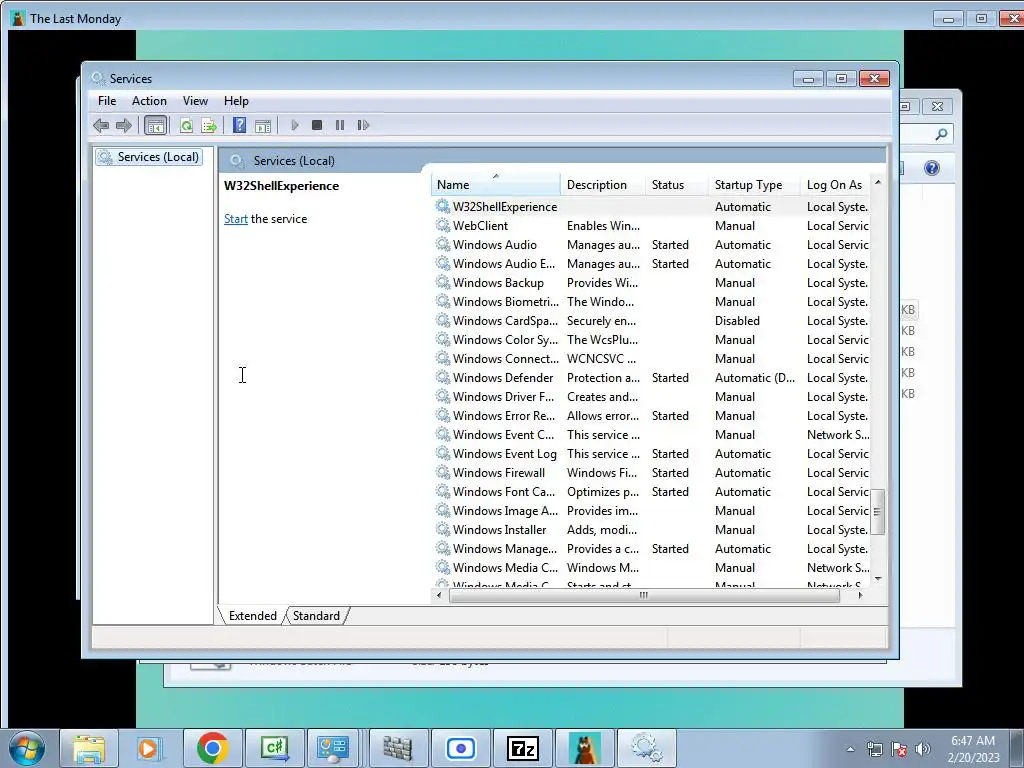
Task: Switch to the Extended tab
Action: click(x=253, y=616)
